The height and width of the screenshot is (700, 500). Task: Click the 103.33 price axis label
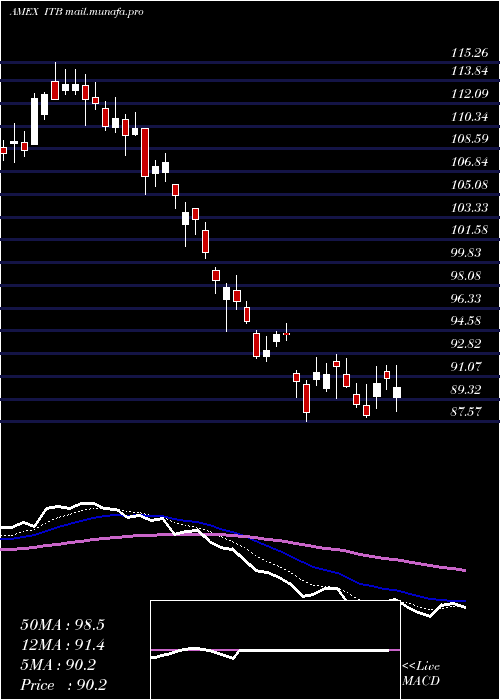click(469, 208)
